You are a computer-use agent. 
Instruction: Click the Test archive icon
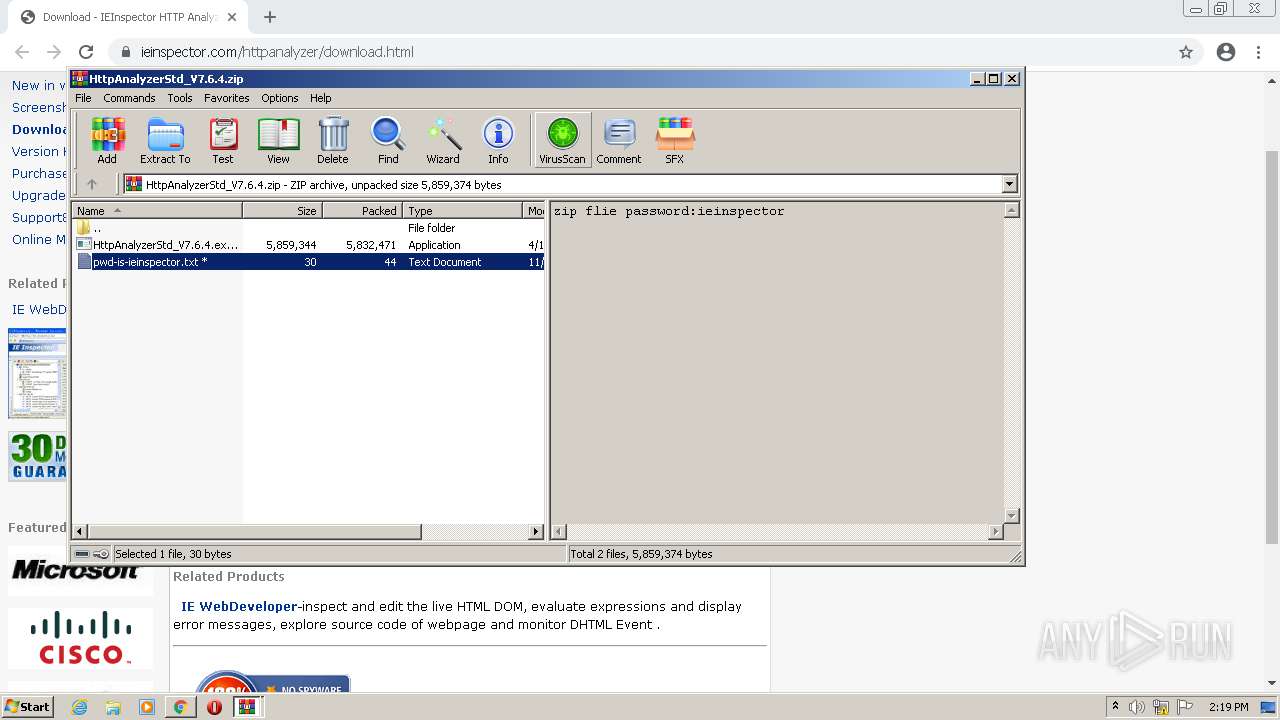click(223, 140)
